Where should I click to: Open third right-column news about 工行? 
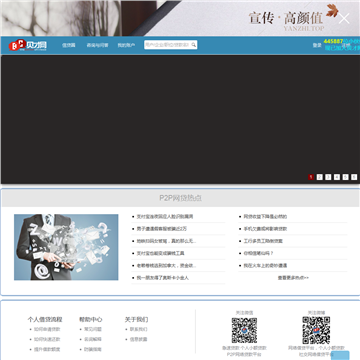(x=263, y=241)
